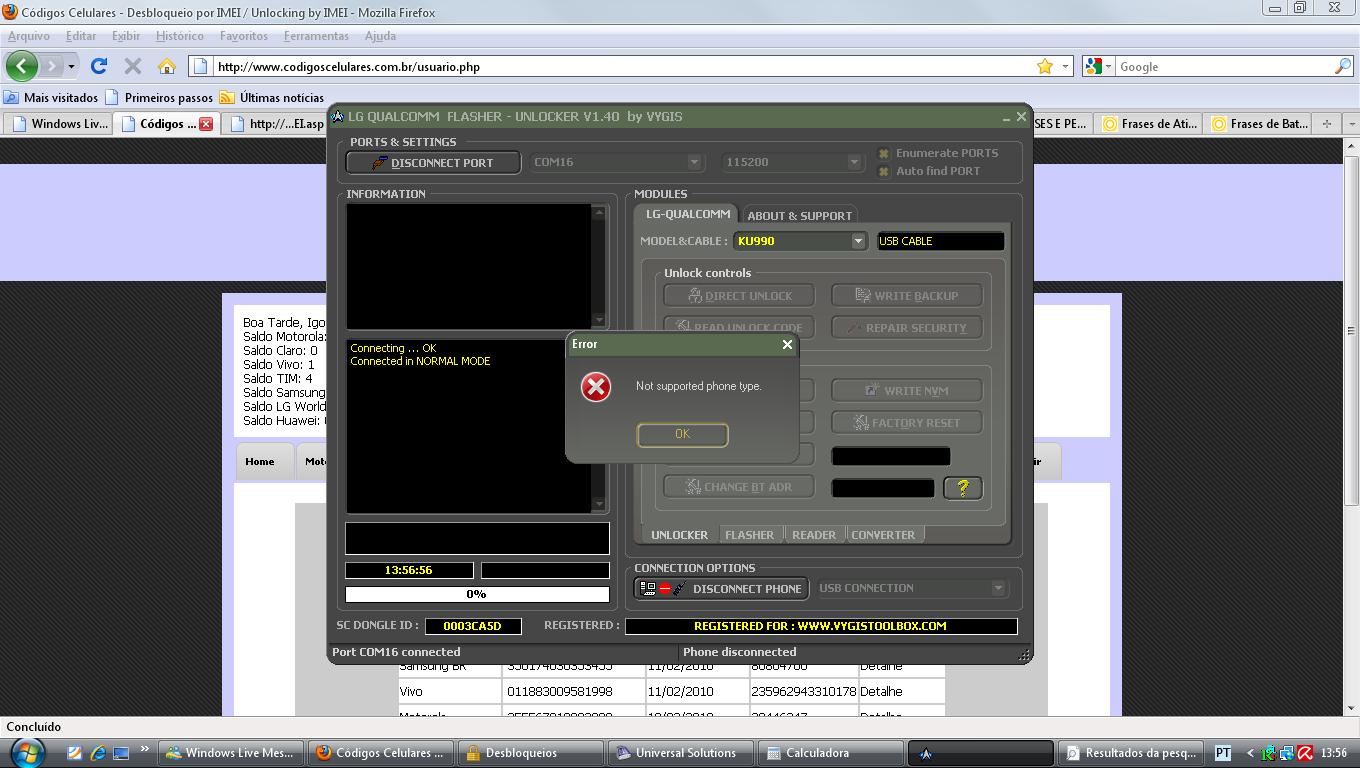Switch to the LG-QUALCOMM tab

tap(687, 214)
